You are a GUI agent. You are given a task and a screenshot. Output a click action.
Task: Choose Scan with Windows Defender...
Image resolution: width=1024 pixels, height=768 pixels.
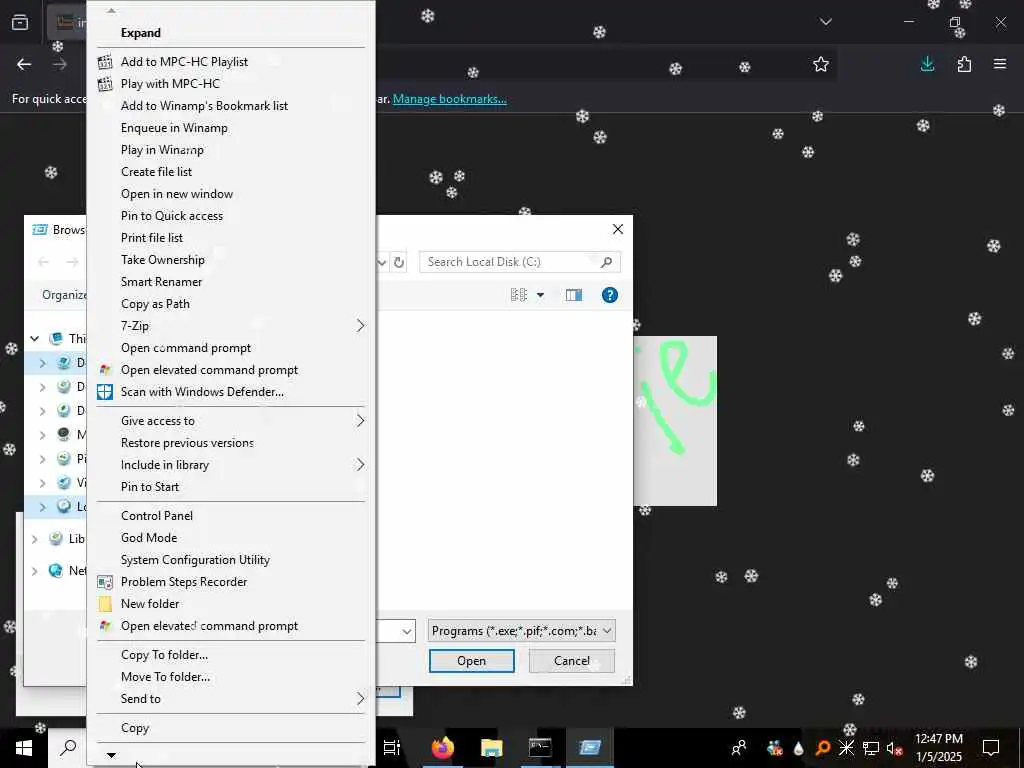[202, 392]
